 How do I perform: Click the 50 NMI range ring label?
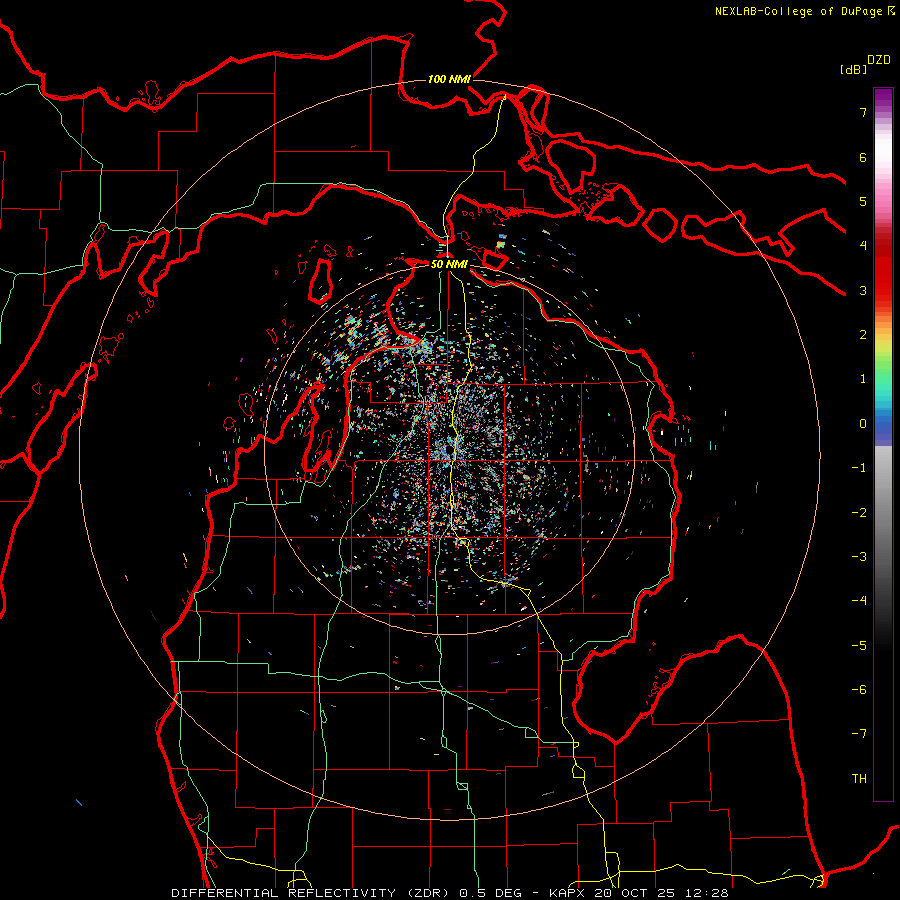449,264
